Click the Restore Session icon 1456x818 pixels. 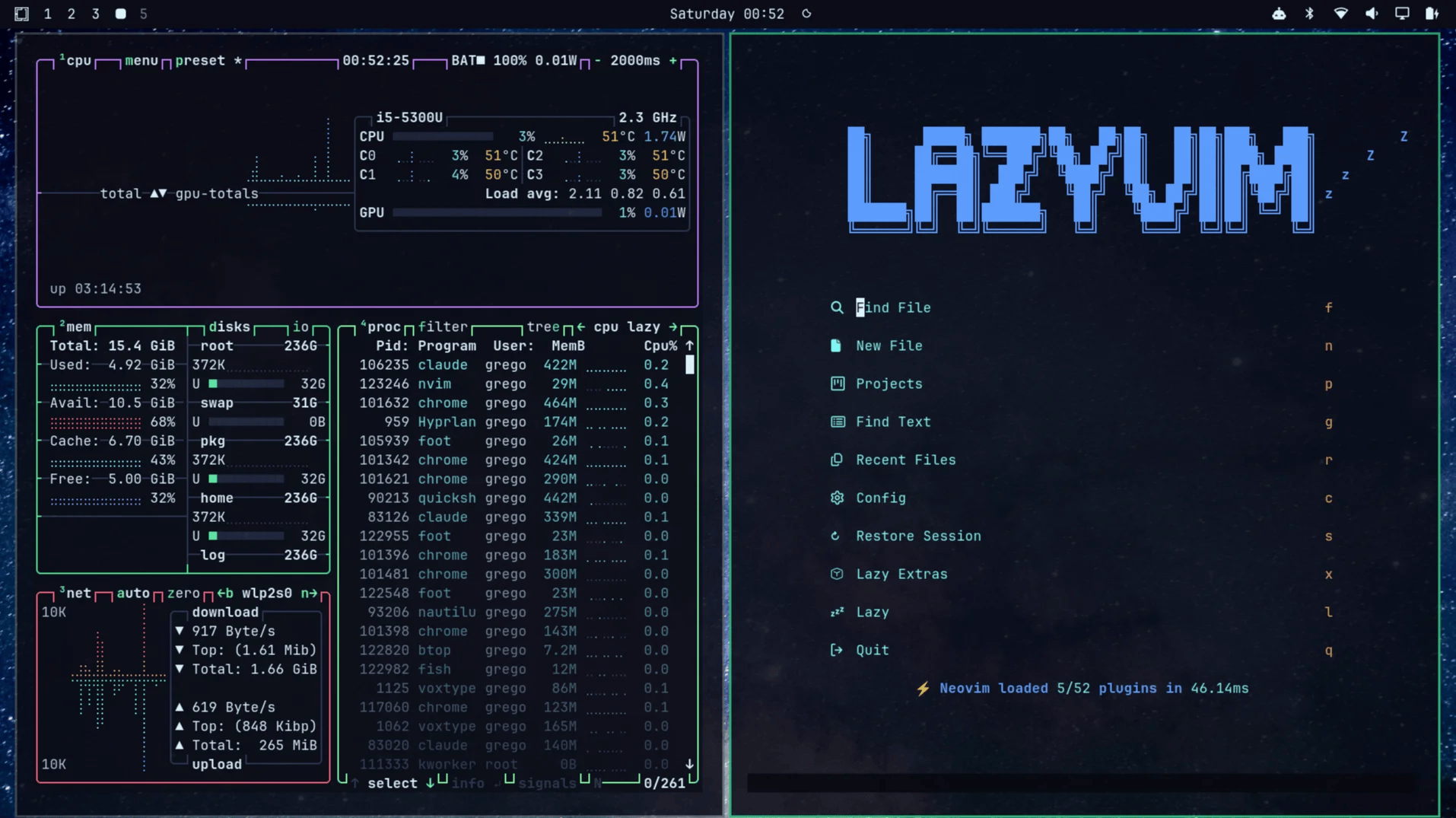pos(835,536)
